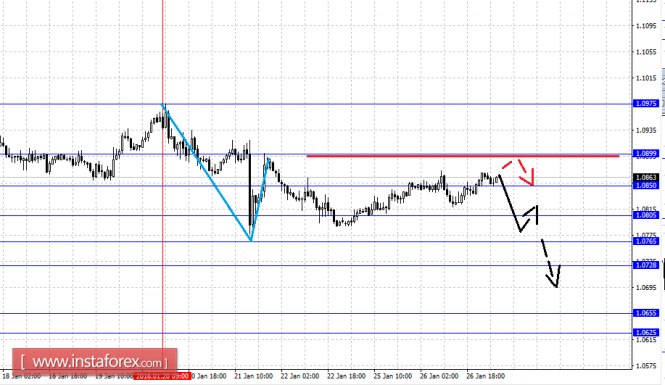The width and height of the screenshot is (665, 385).
Task: Select the 25 Jan 10:00 time label
Action: (393, 376)
